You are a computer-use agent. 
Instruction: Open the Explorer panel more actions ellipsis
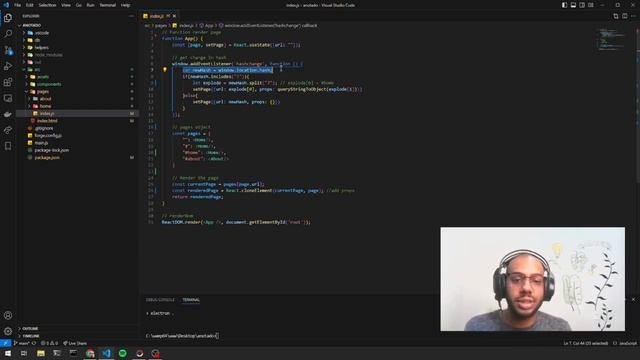(131, 16)
